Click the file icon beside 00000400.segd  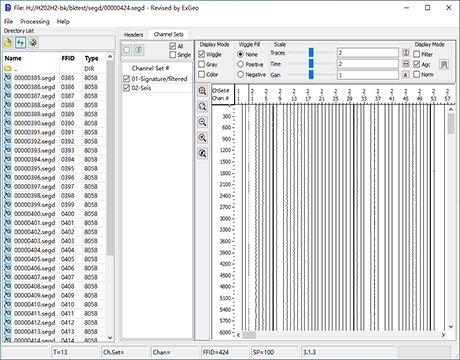click(x=8, y=214)
